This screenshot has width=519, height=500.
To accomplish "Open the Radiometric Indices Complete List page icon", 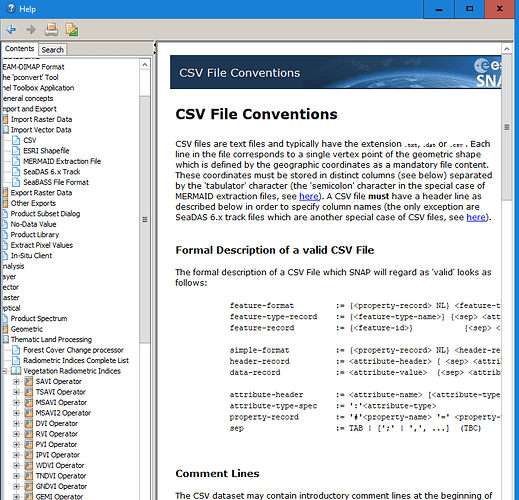I will [16, 361].
